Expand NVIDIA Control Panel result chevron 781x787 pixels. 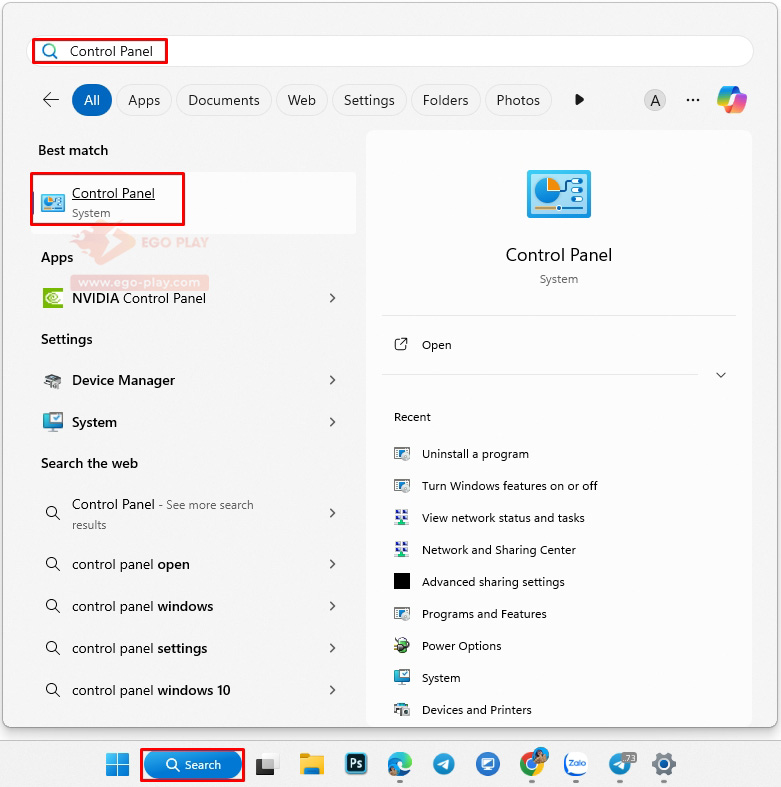coord(332,298)
